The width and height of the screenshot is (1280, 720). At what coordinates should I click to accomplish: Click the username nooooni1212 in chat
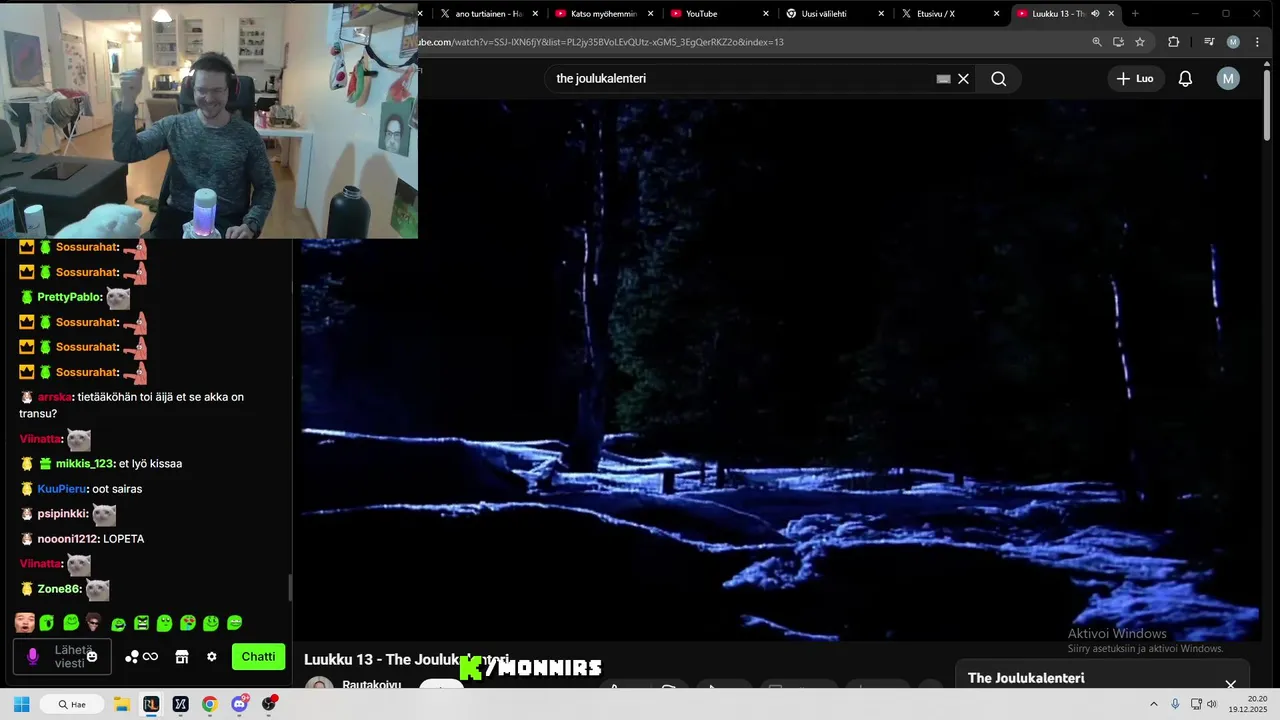tap(67, 539)
